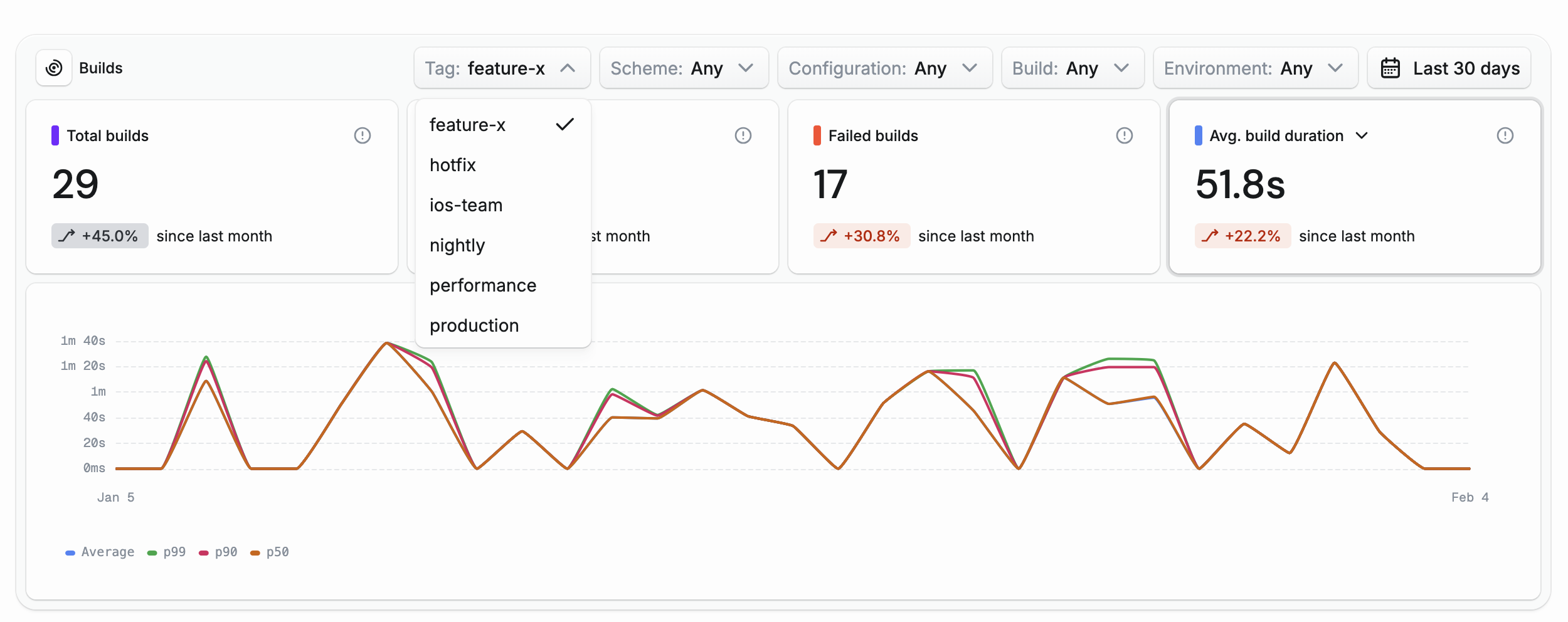Click the Builds app logo icon
Image resolution: width=1568 pixels, height=622 pixels.
pos(54,68)
